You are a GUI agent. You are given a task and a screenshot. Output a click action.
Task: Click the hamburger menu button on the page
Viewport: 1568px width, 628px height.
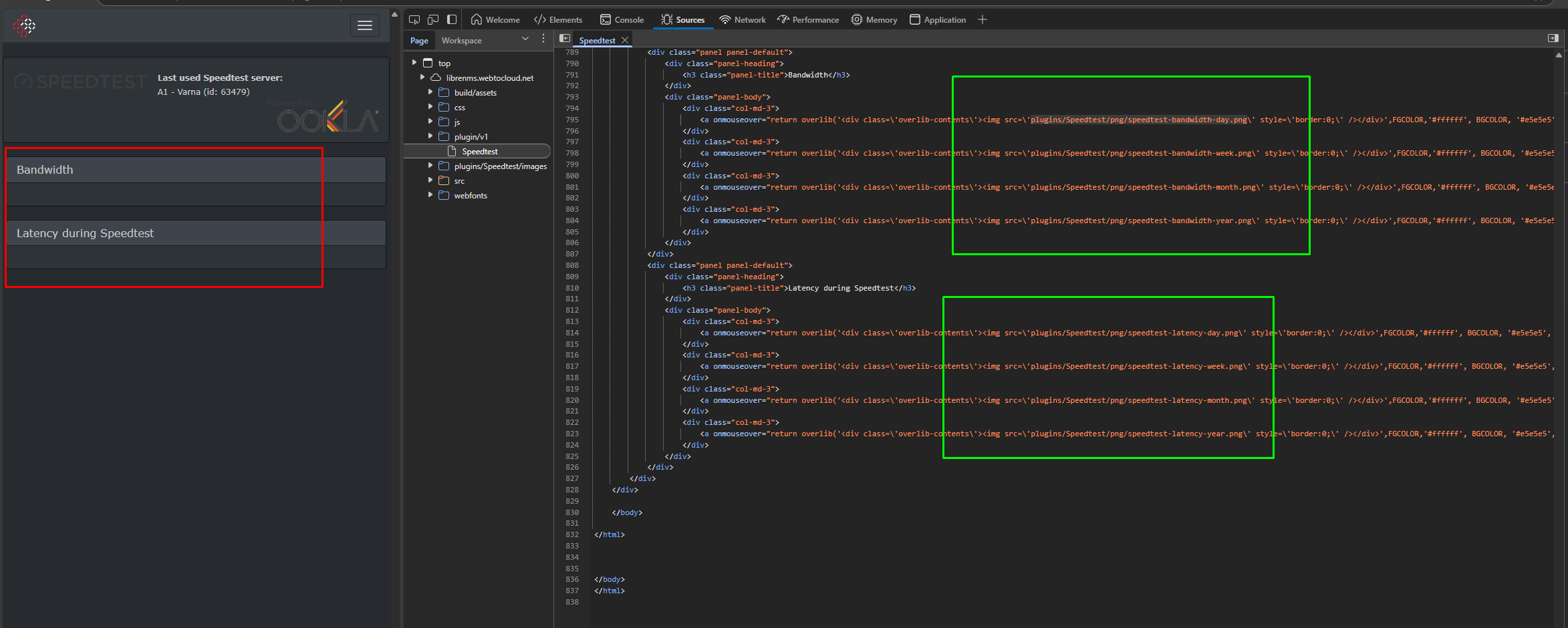365,25
